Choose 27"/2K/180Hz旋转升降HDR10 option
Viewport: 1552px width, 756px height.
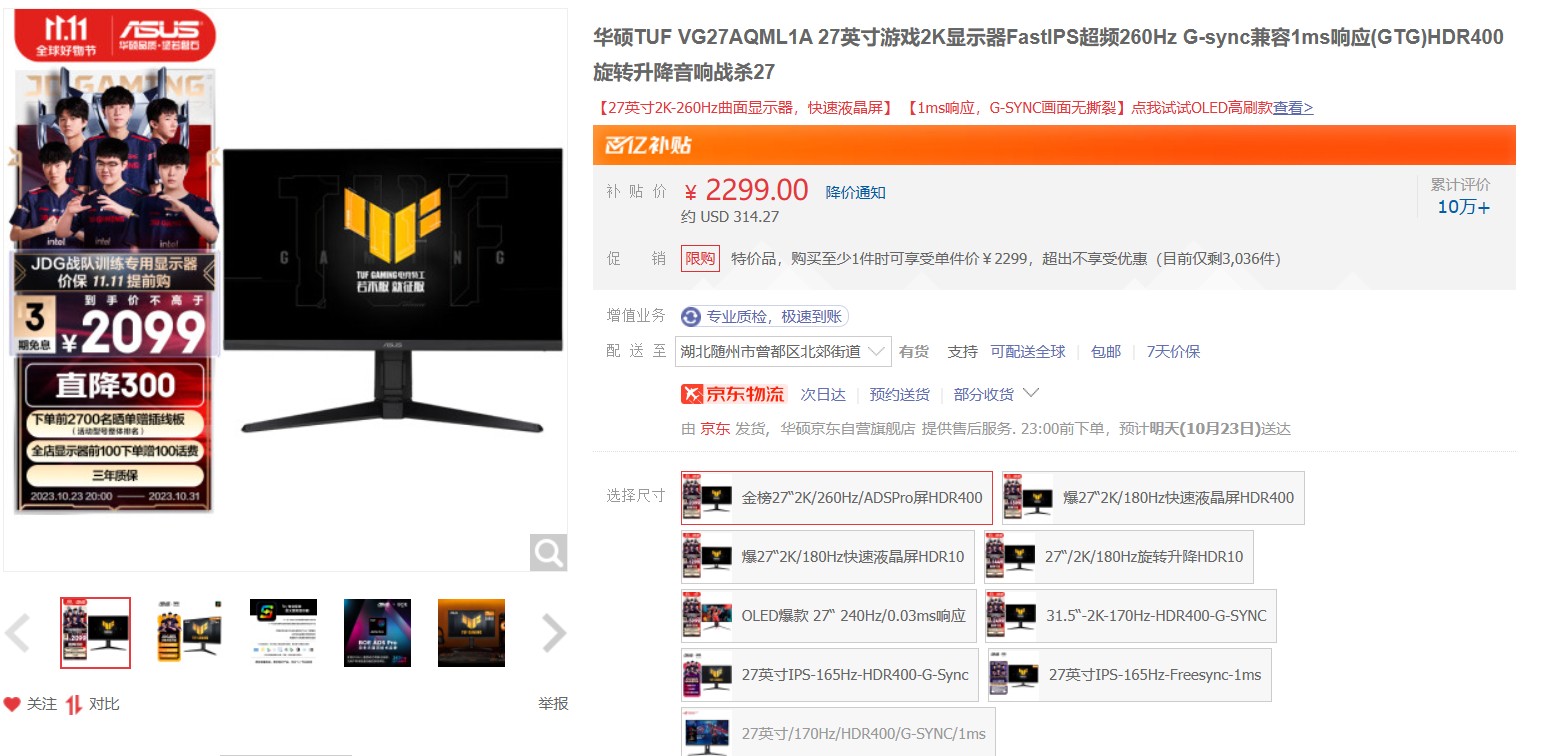click(x=1118, y=557)
